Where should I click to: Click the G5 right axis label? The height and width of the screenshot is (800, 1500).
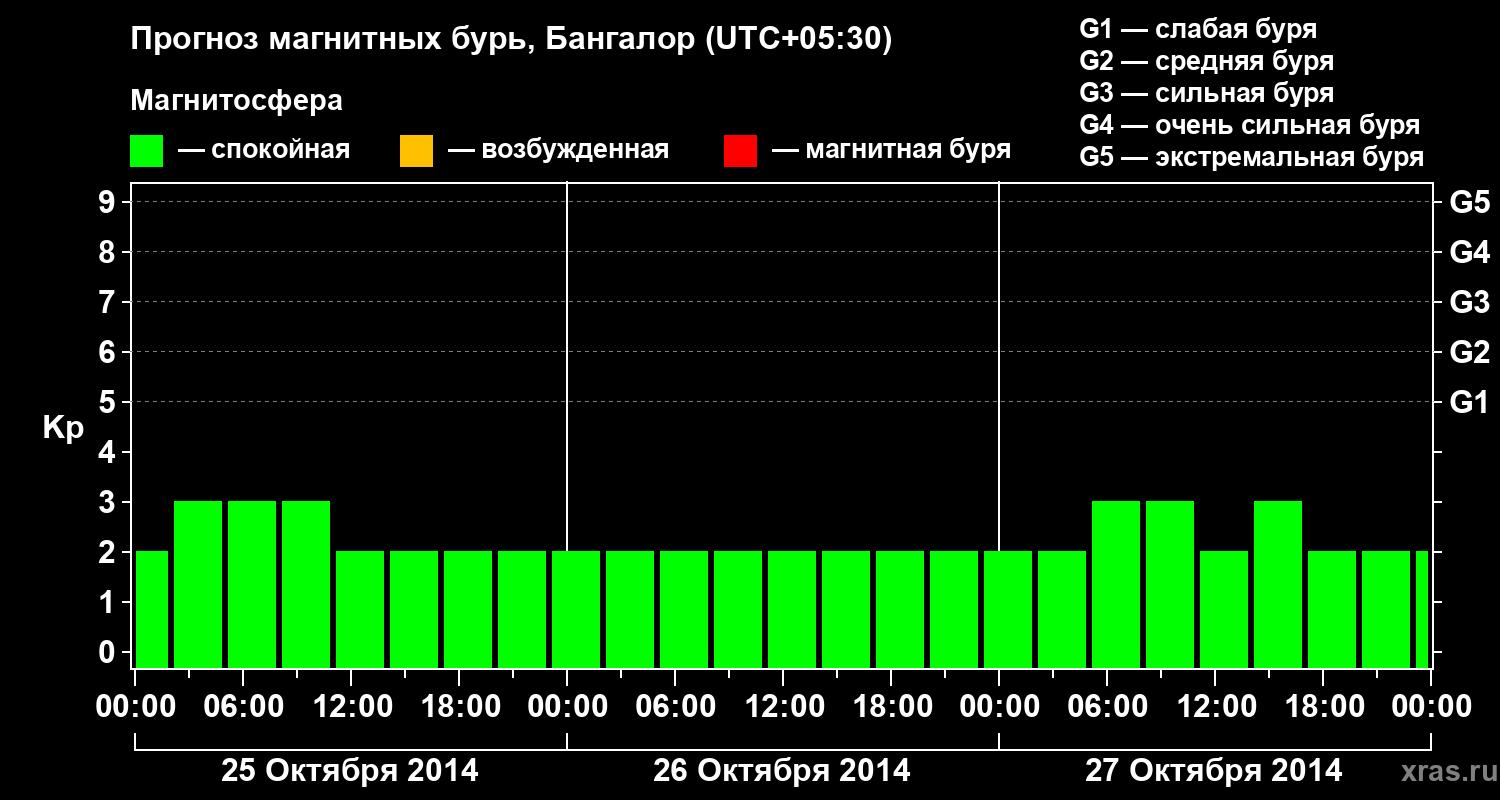click(1470, 202)
